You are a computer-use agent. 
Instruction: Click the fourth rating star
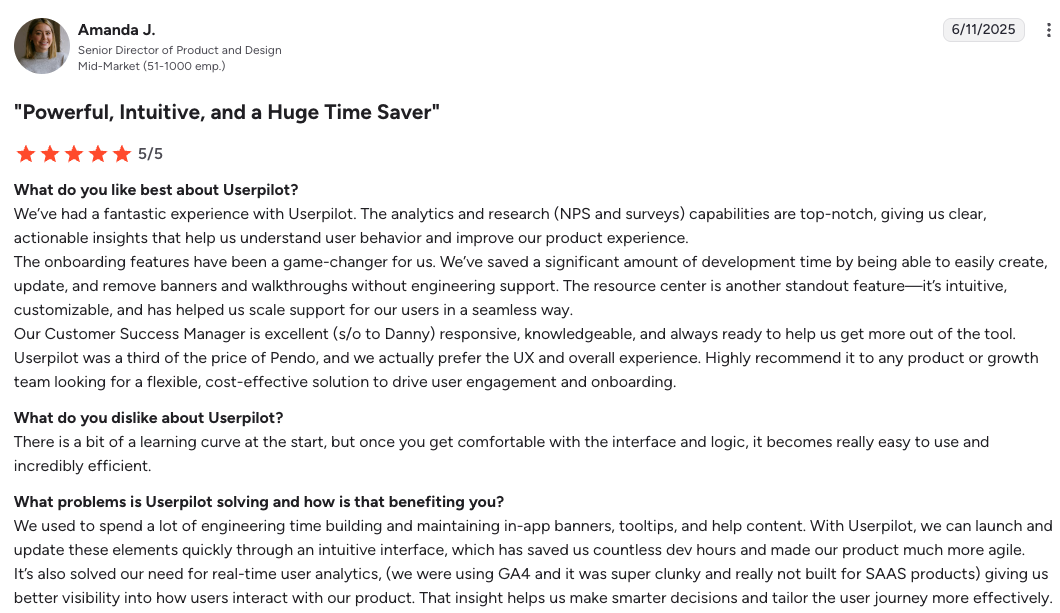98,154
